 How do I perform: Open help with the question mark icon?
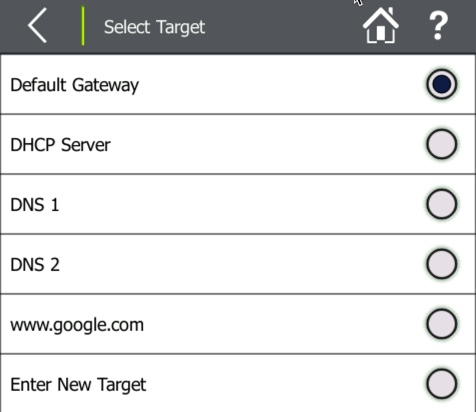(x=438, y=26)
